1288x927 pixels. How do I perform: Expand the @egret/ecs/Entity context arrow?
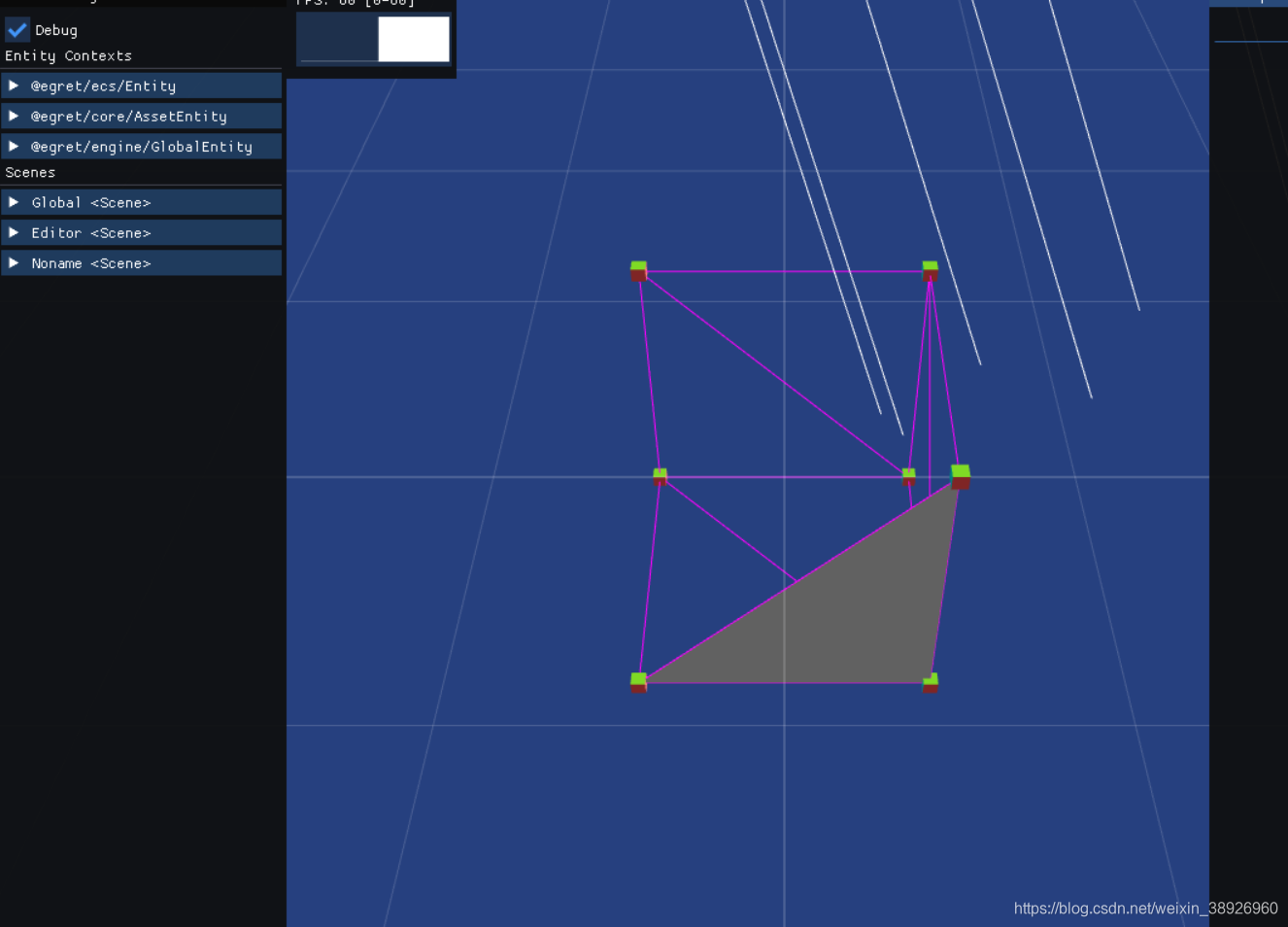(x=14, y=86)
